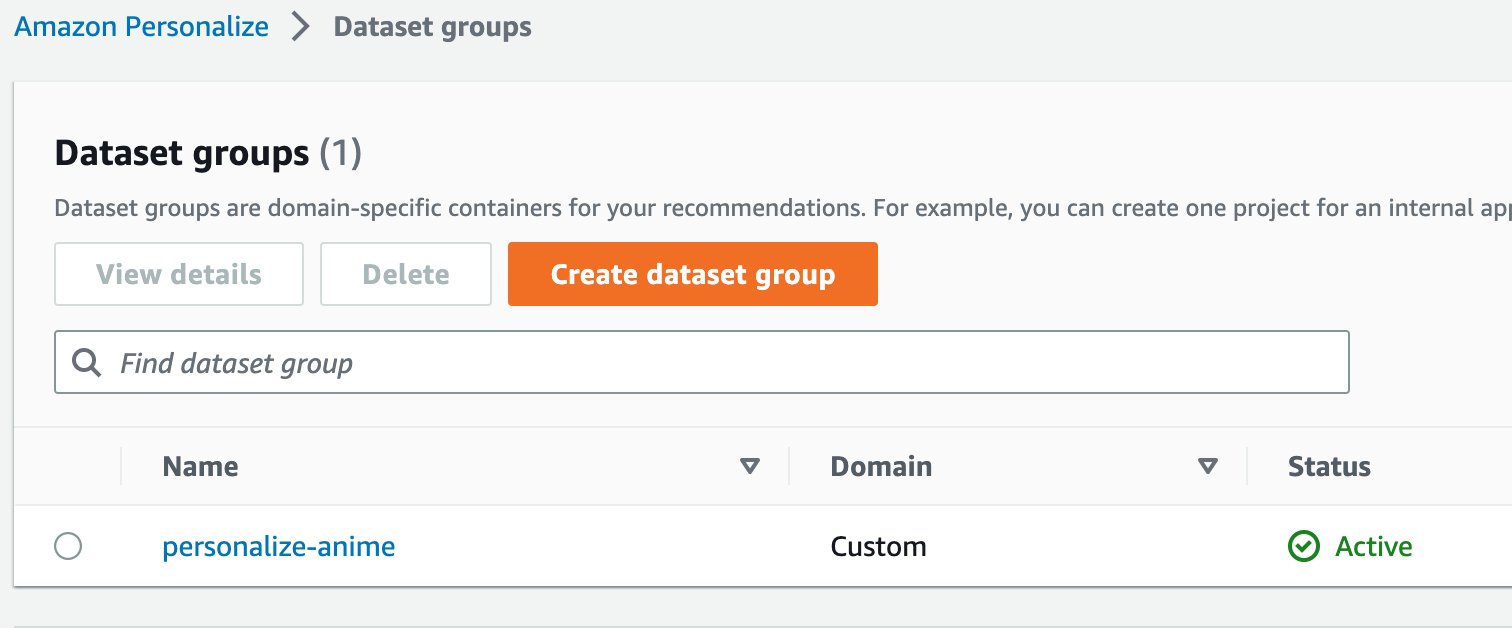This screenshot has height=628, width=1512.
Task: Click the Delete button
Action: (x=406, y=274)
